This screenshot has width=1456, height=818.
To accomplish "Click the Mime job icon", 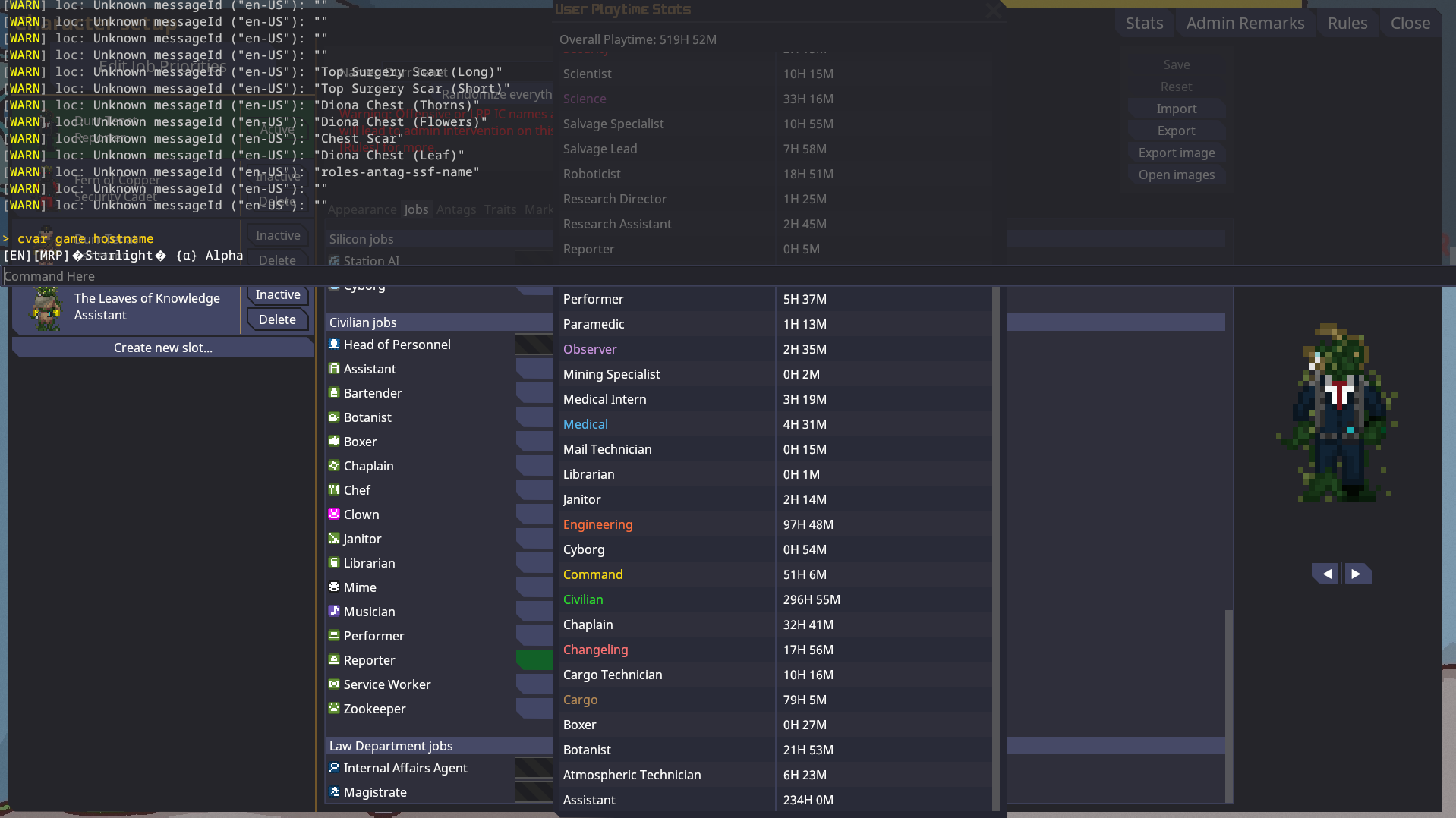I will coord(333,587).
